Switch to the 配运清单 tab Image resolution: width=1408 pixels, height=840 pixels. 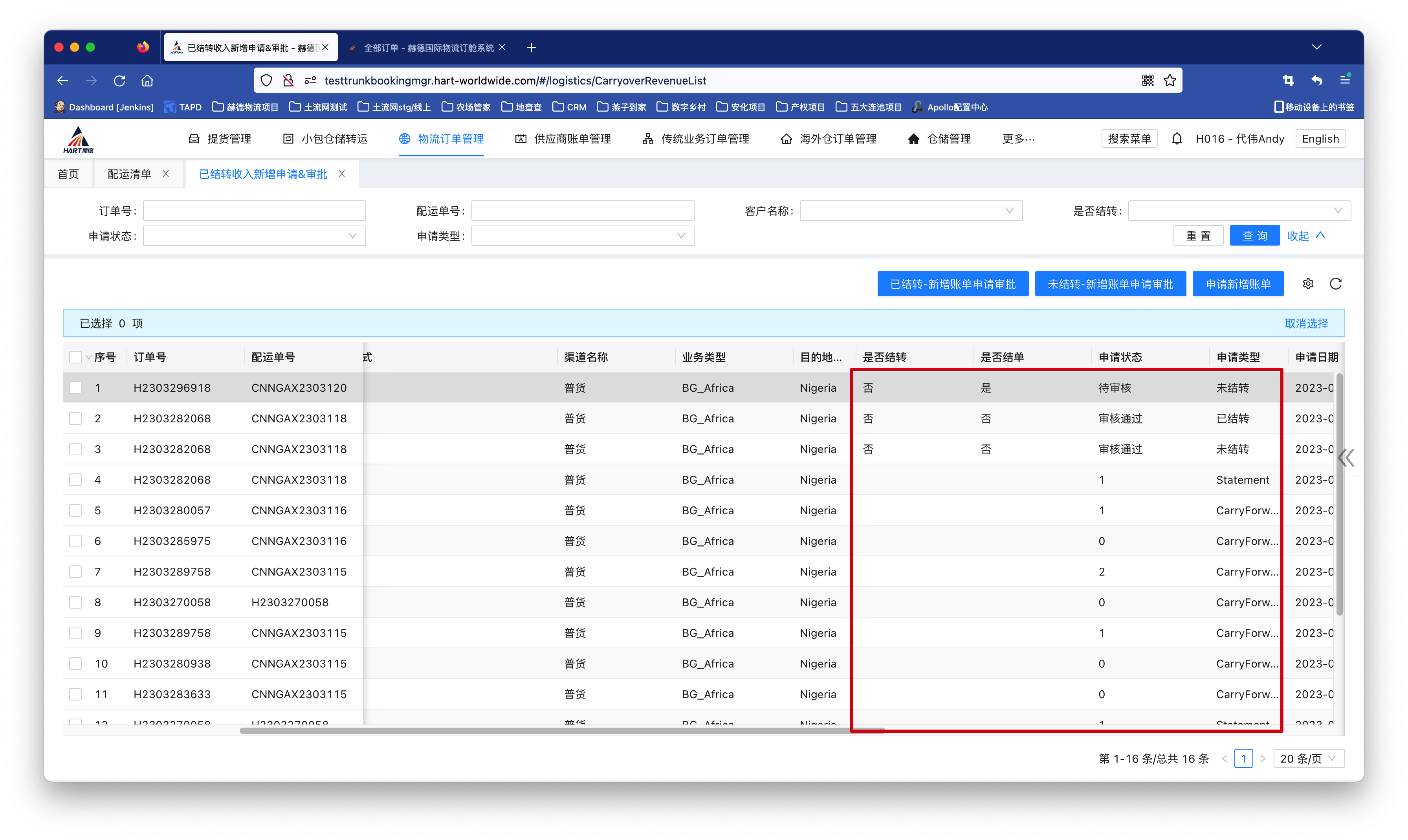point(130,174)
